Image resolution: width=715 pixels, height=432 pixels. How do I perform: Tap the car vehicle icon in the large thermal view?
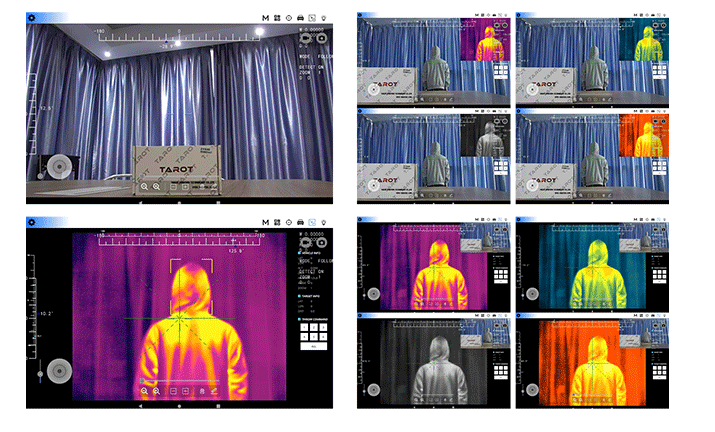coord(301,222)
